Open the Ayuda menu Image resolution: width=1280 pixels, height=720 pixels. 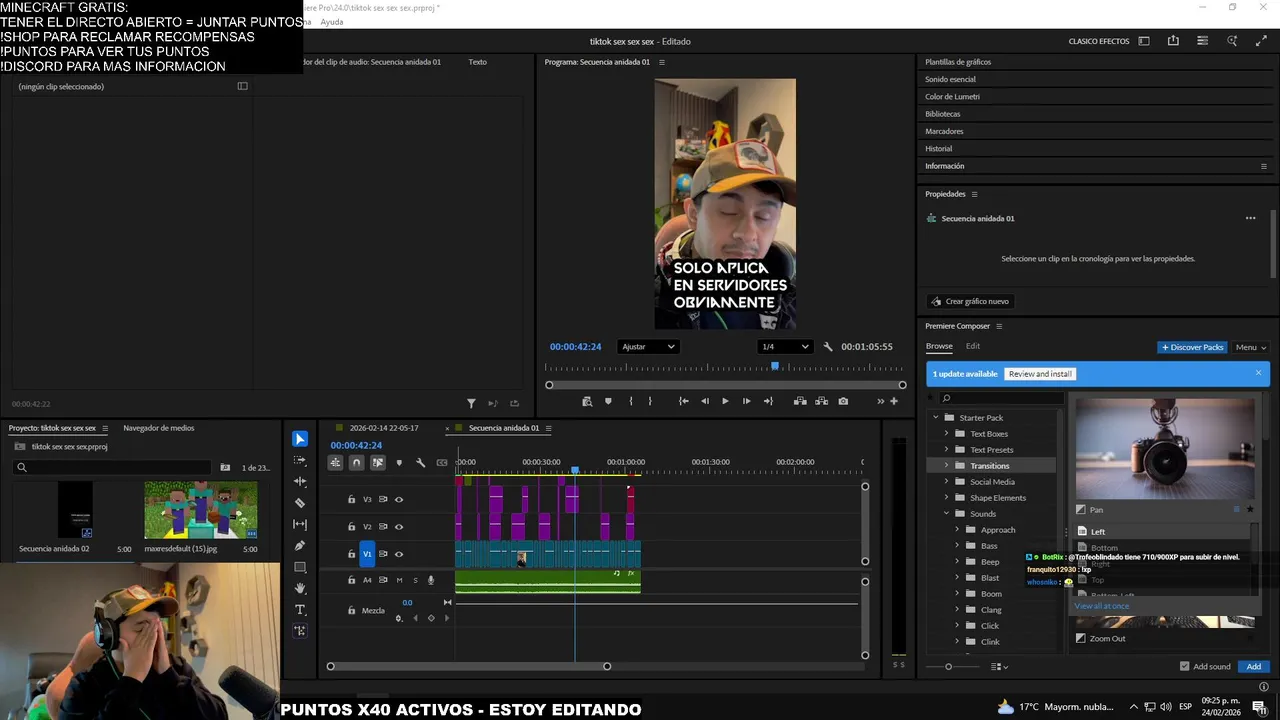tap(332, 21)
